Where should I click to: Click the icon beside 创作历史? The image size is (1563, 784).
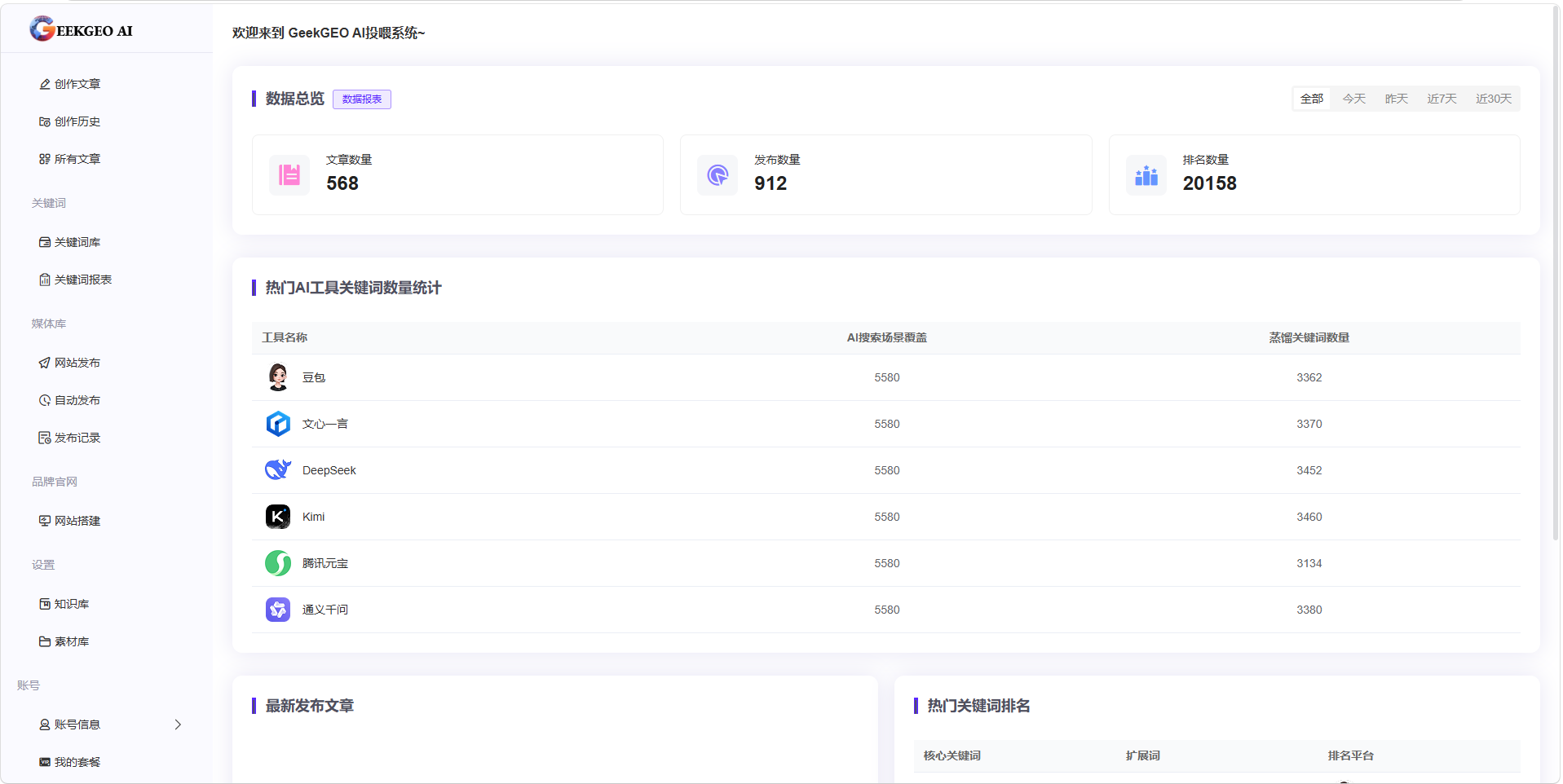pos(45,121)
